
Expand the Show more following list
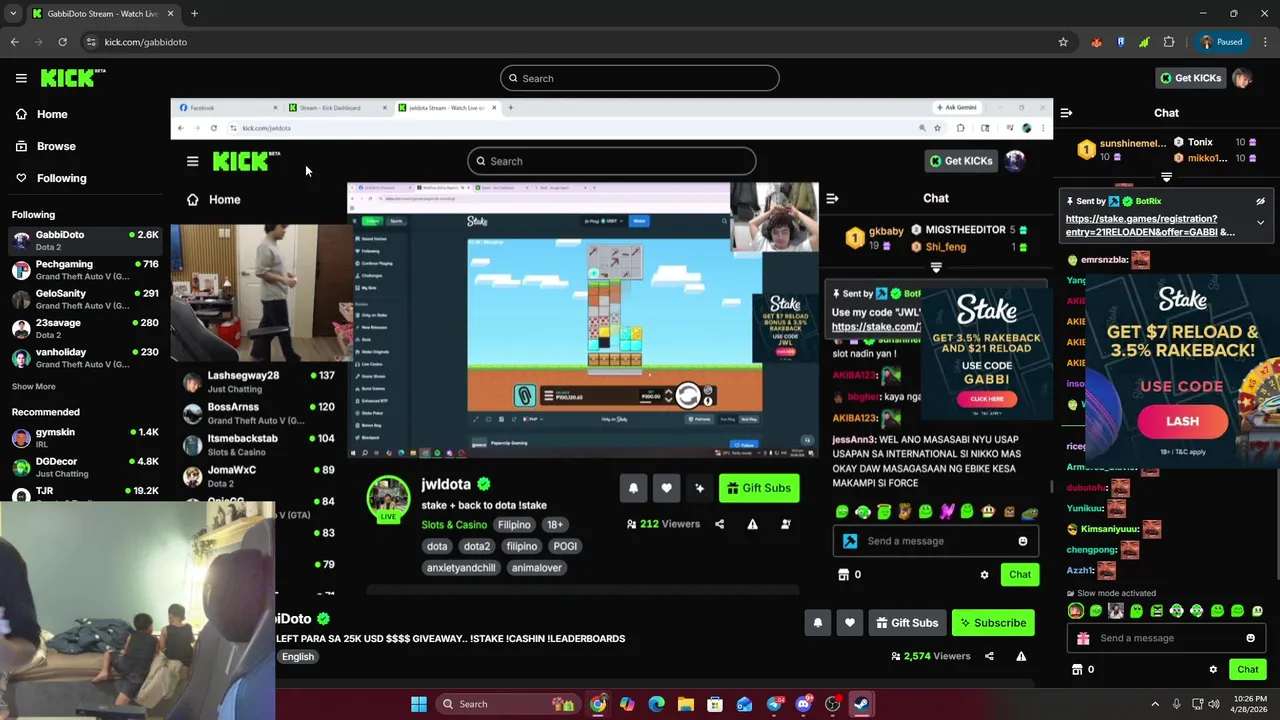33,386
